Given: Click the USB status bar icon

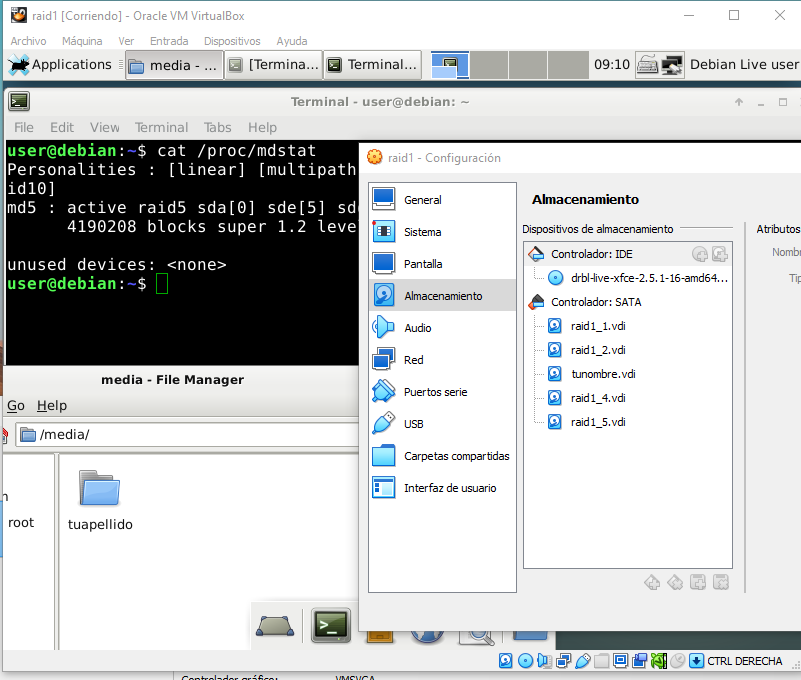Looking at the screenshot, I should (583, 661).
